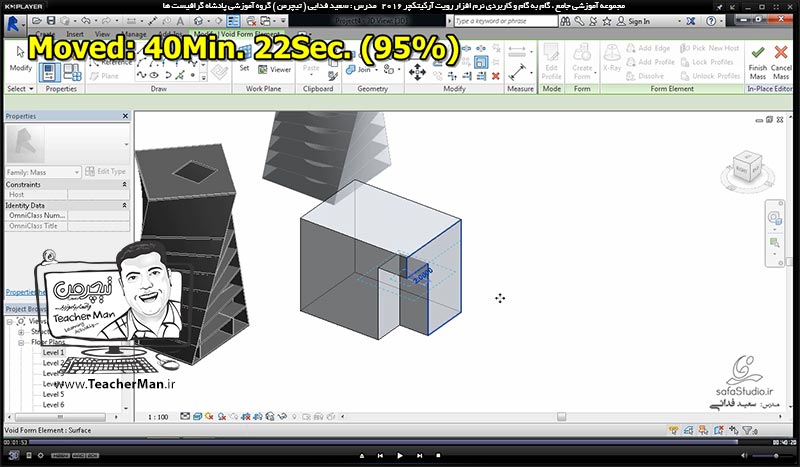Click the video player Next track button

419,456
